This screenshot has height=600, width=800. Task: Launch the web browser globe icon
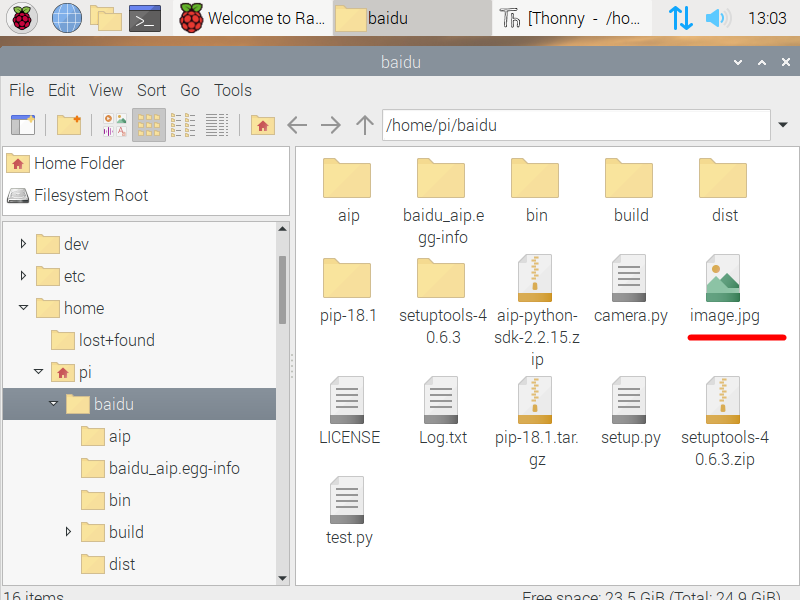(x=67, y=18)
